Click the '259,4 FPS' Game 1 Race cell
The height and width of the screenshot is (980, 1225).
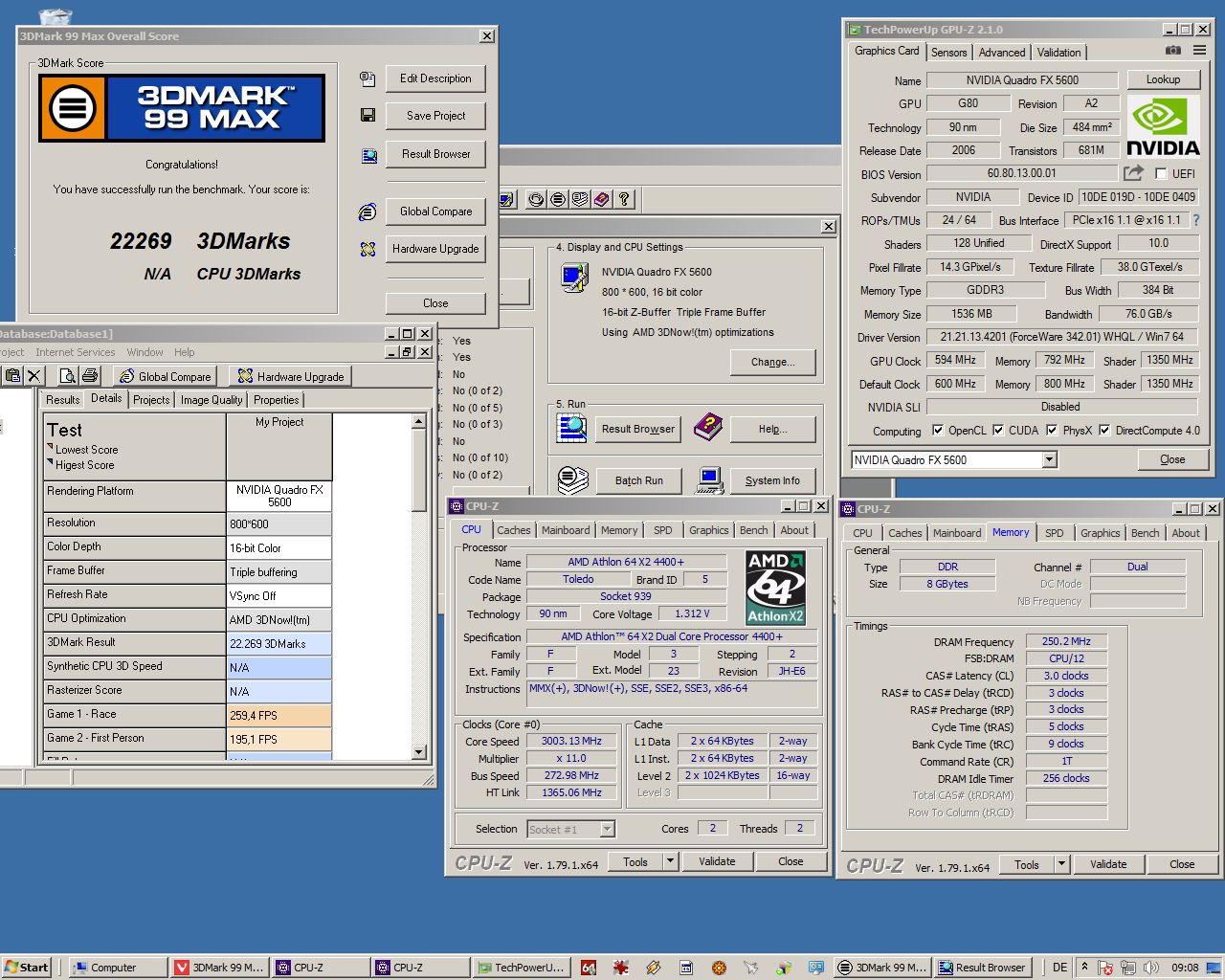279,715
